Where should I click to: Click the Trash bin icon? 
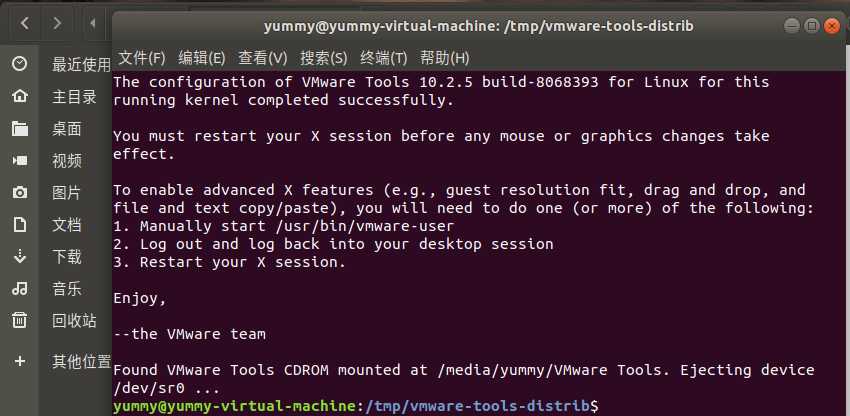tap(20, 320)
